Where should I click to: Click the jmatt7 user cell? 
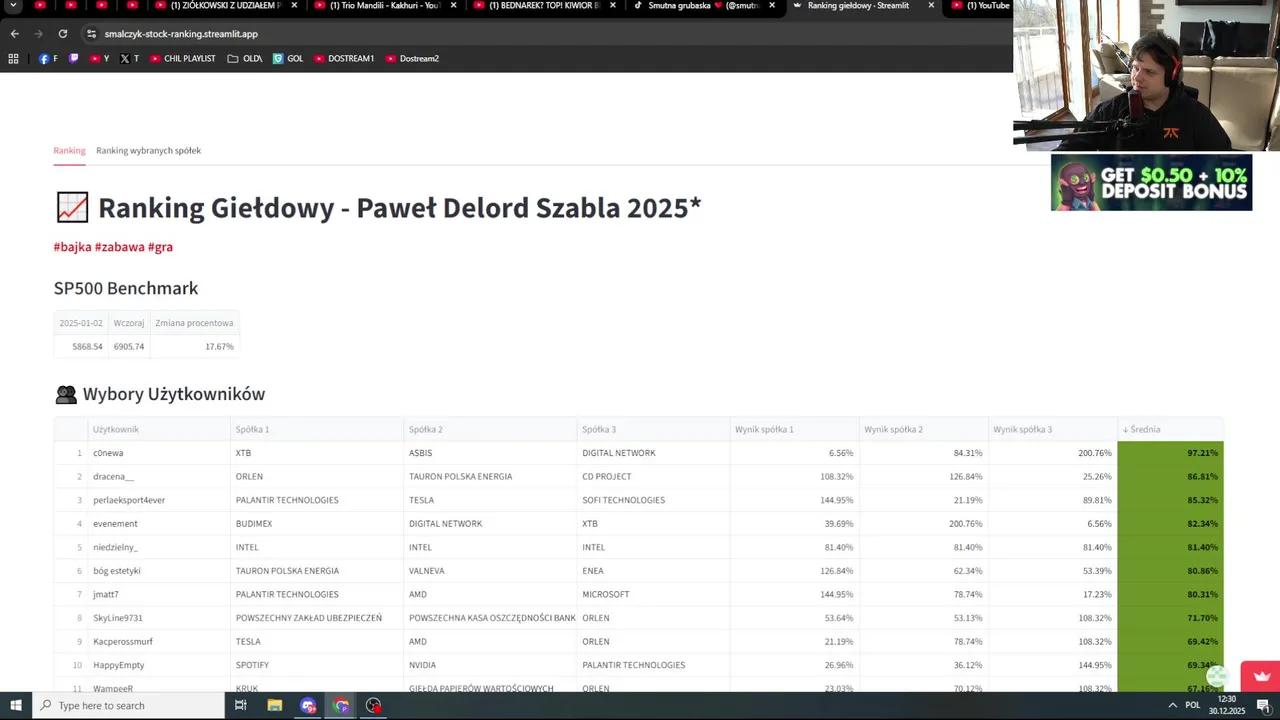[x=160, y=595]
